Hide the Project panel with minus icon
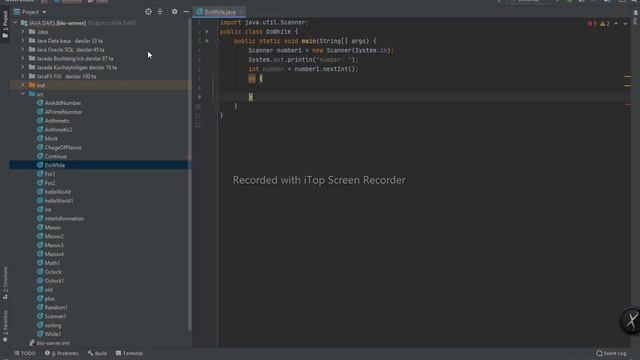 coord(186,12)
